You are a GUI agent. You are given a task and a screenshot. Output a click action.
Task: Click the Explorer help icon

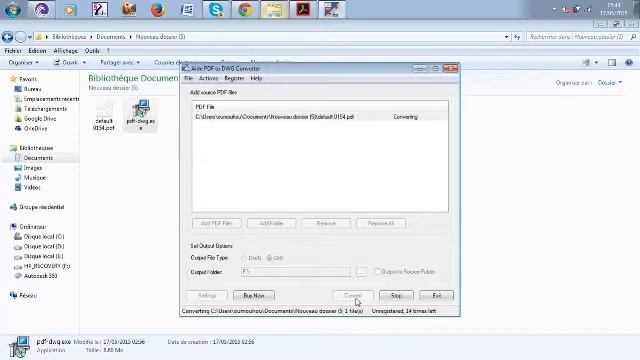[629, 62]
